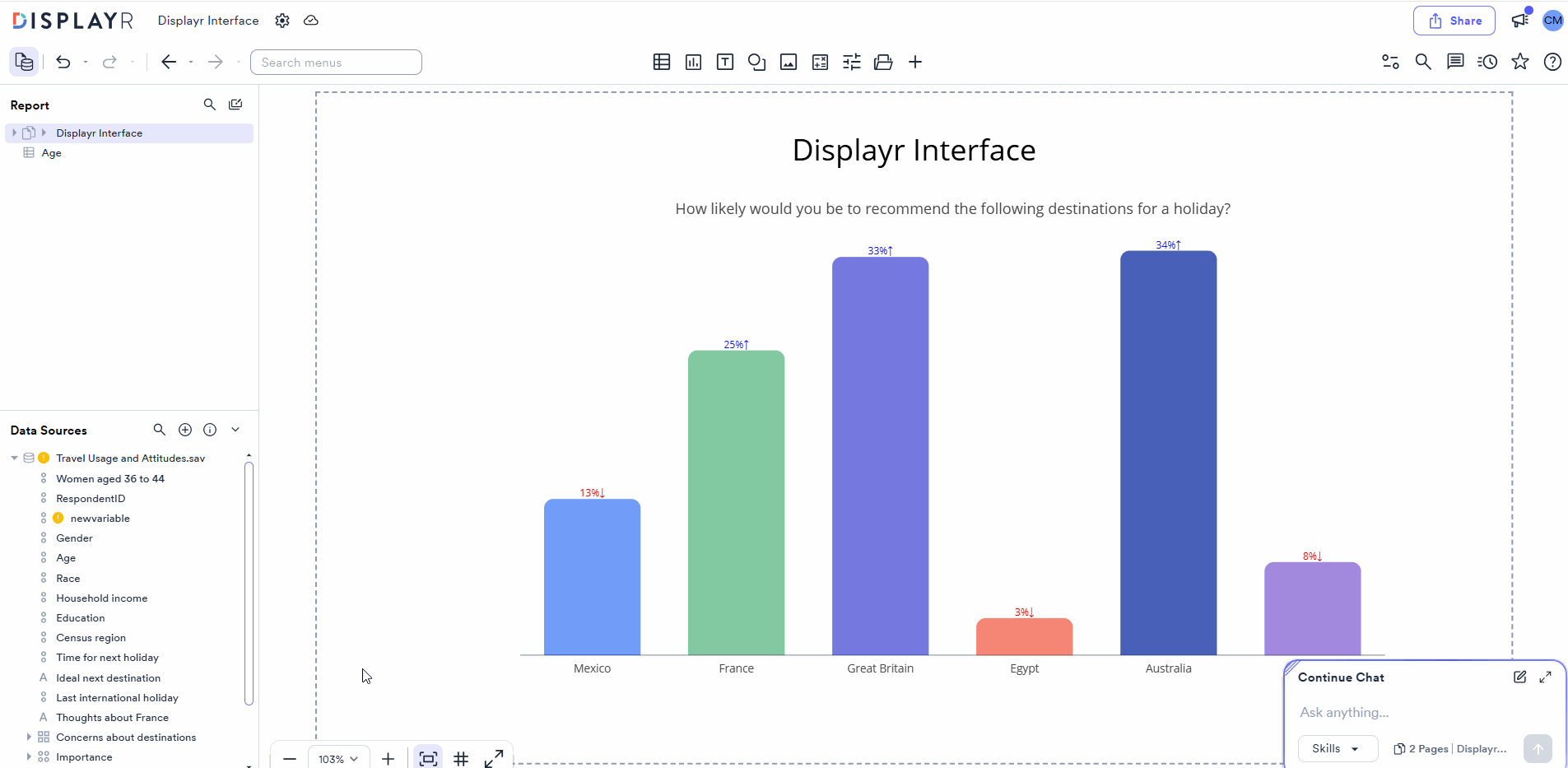
Task: Open the 103% zoom level dropdown
Action: [x=338, y=759]
